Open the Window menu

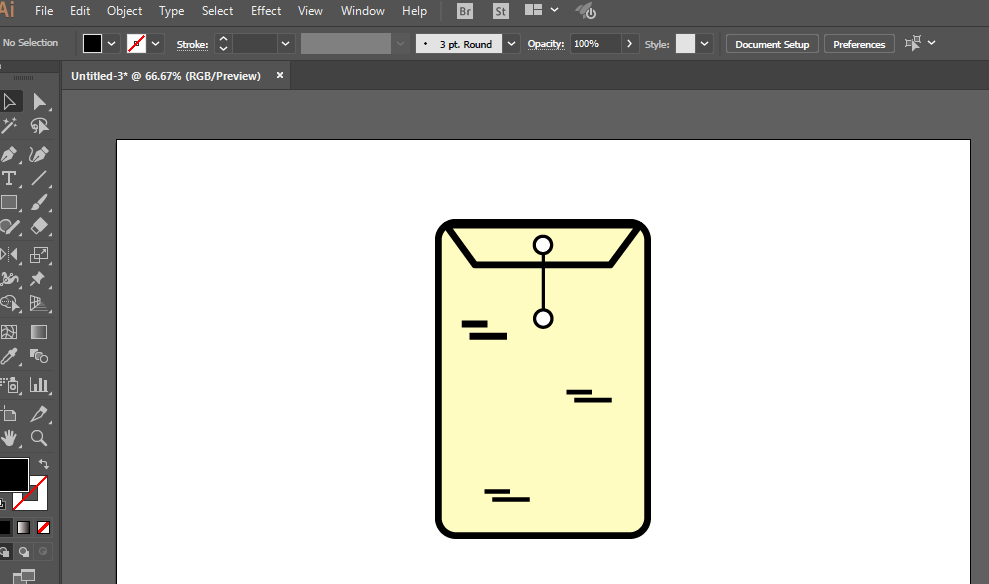(x=363, y=11)
